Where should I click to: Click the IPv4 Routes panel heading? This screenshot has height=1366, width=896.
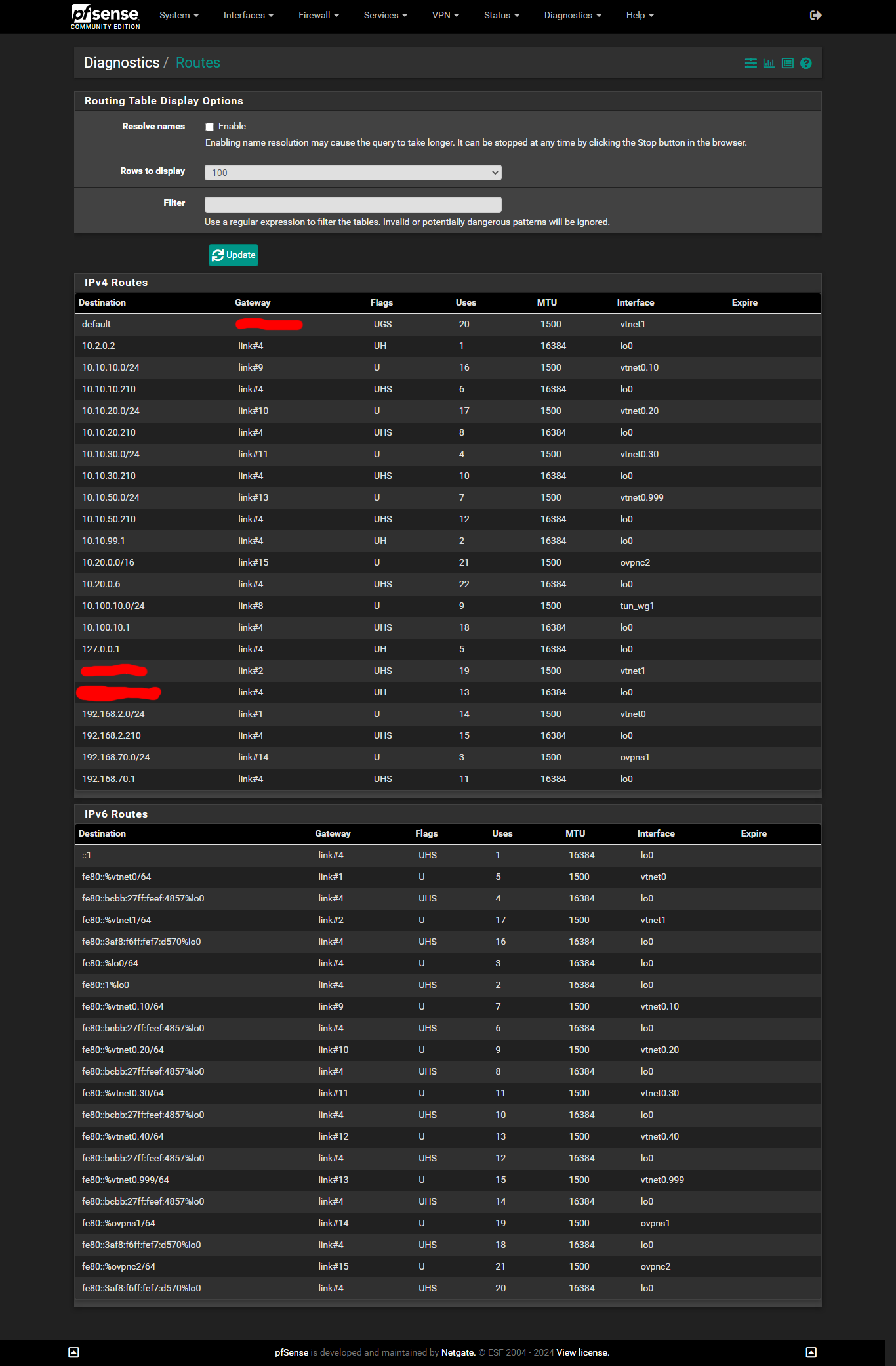click(116, 283)
